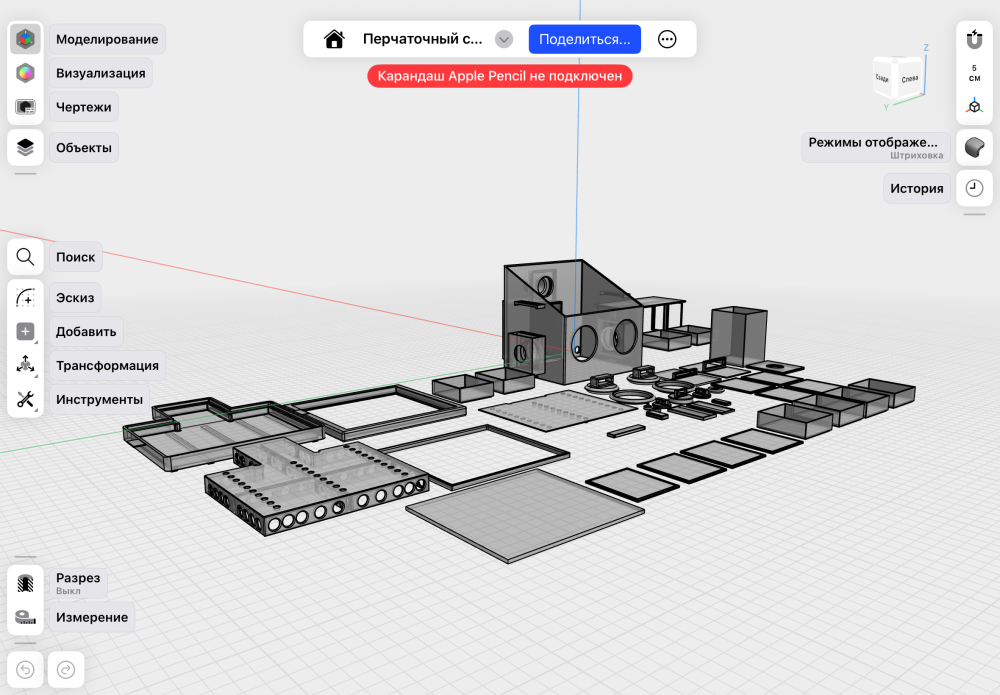1000x695 pixels.
Task: Open the Modeling workspace cube icon
Action: pos(25,39)
